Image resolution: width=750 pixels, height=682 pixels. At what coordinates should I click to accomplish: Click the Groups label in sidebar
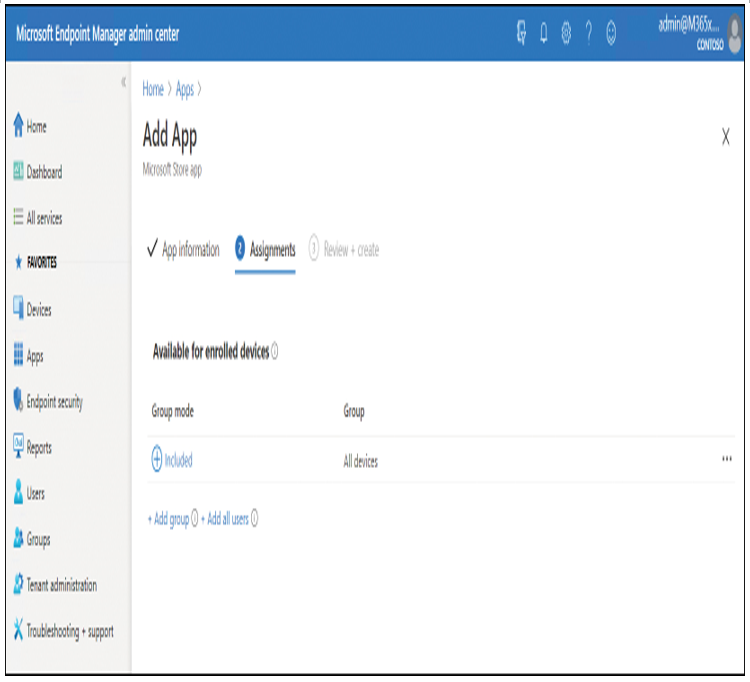pyautogui.click(x=38, y=540)
